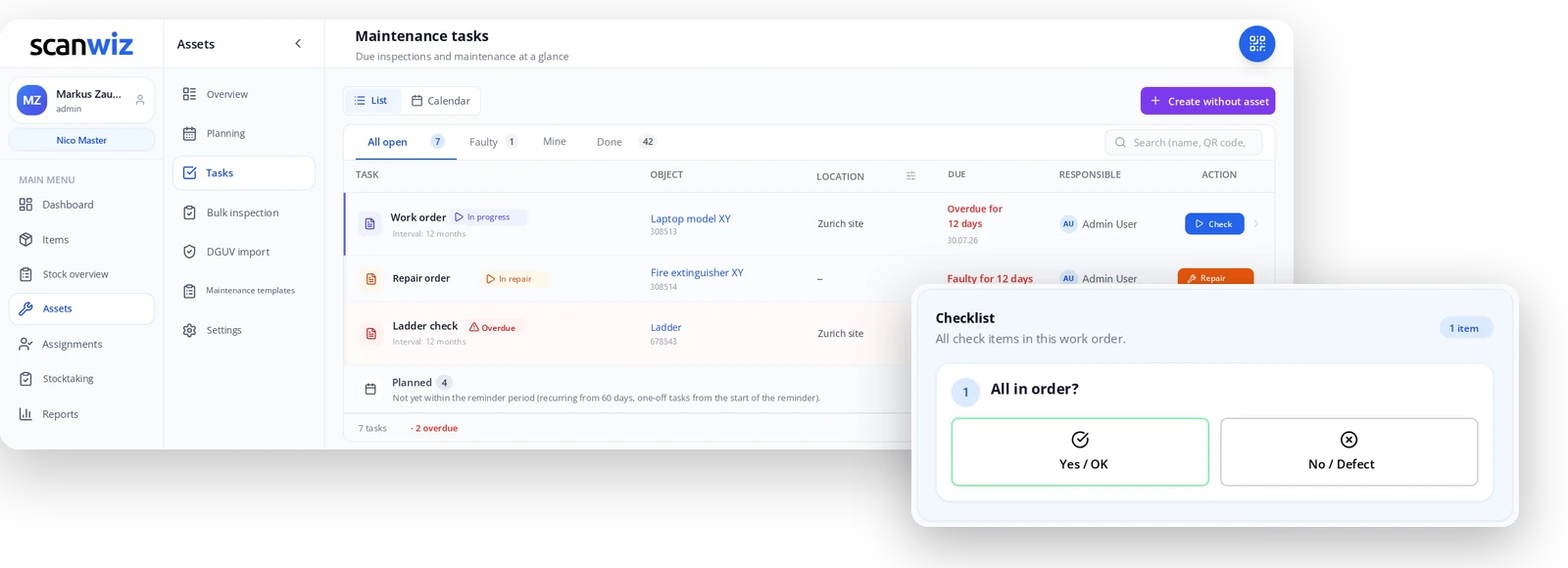This screenshot has height=568, width=1568.
Task: Click the Overdue badge on Ladder check
Action: click(492, 327)
